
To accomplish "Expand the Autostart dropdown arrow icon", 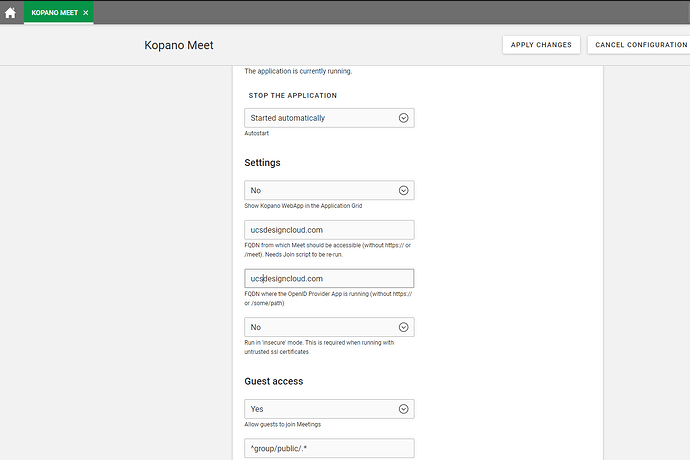I will tap(404, 118).
